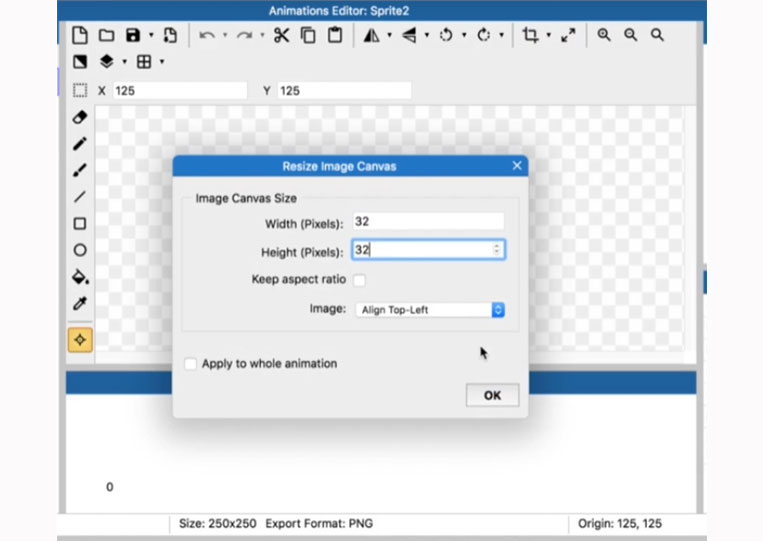This screenshot has height=541, width=763.
Task: Click frame number 0 in timeline
Action: (x=109, y=487)
